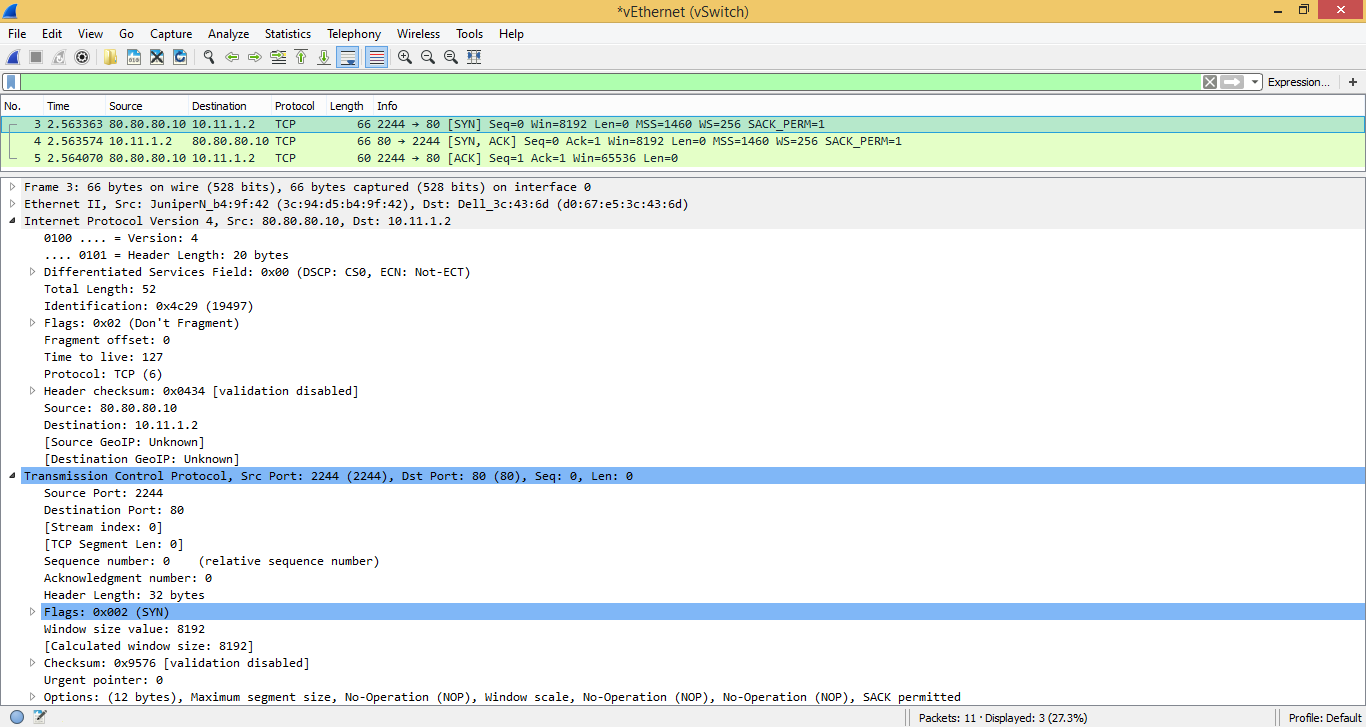Open a capture file folder icon

click(x=111, y=57)
